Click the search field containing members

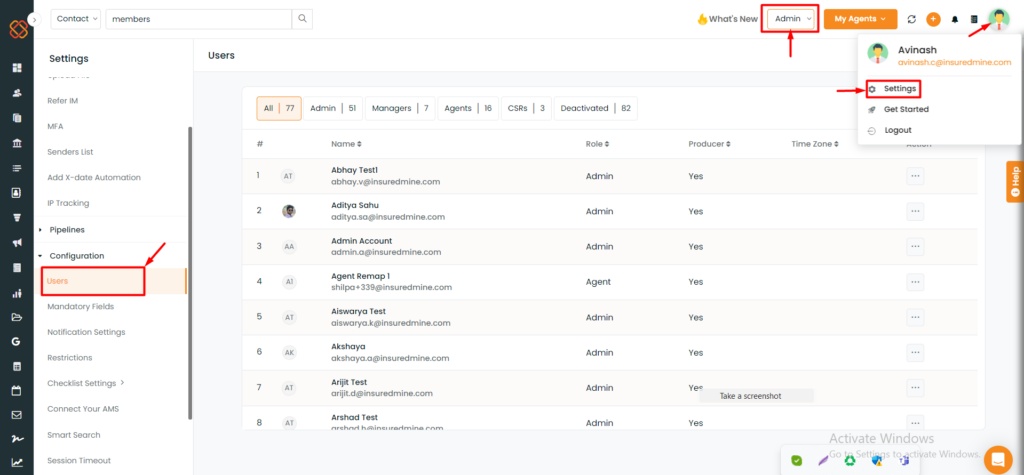point(199,19)
